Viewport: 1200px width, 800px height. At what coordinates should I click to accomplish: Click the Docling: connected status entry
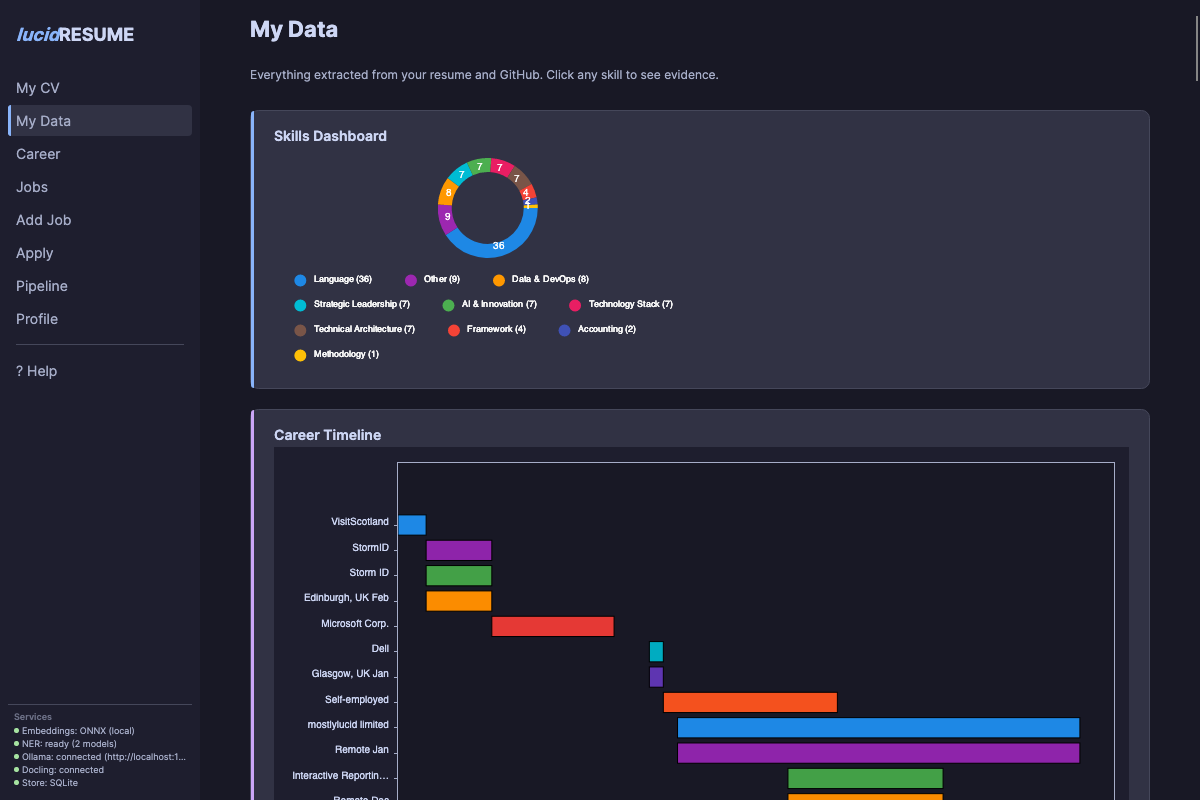pyautogui.click(x=59, y=770)
